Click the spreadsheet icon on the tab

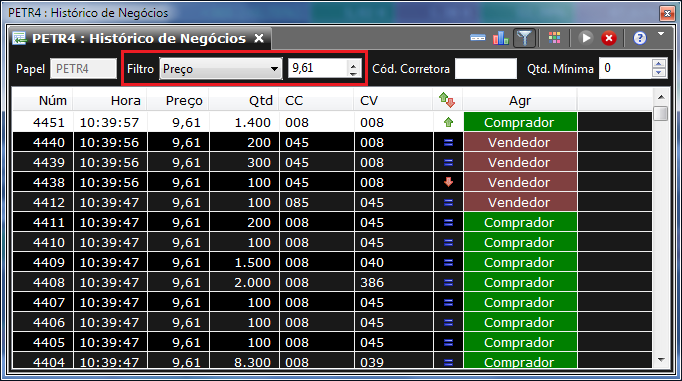coord(20,38)
